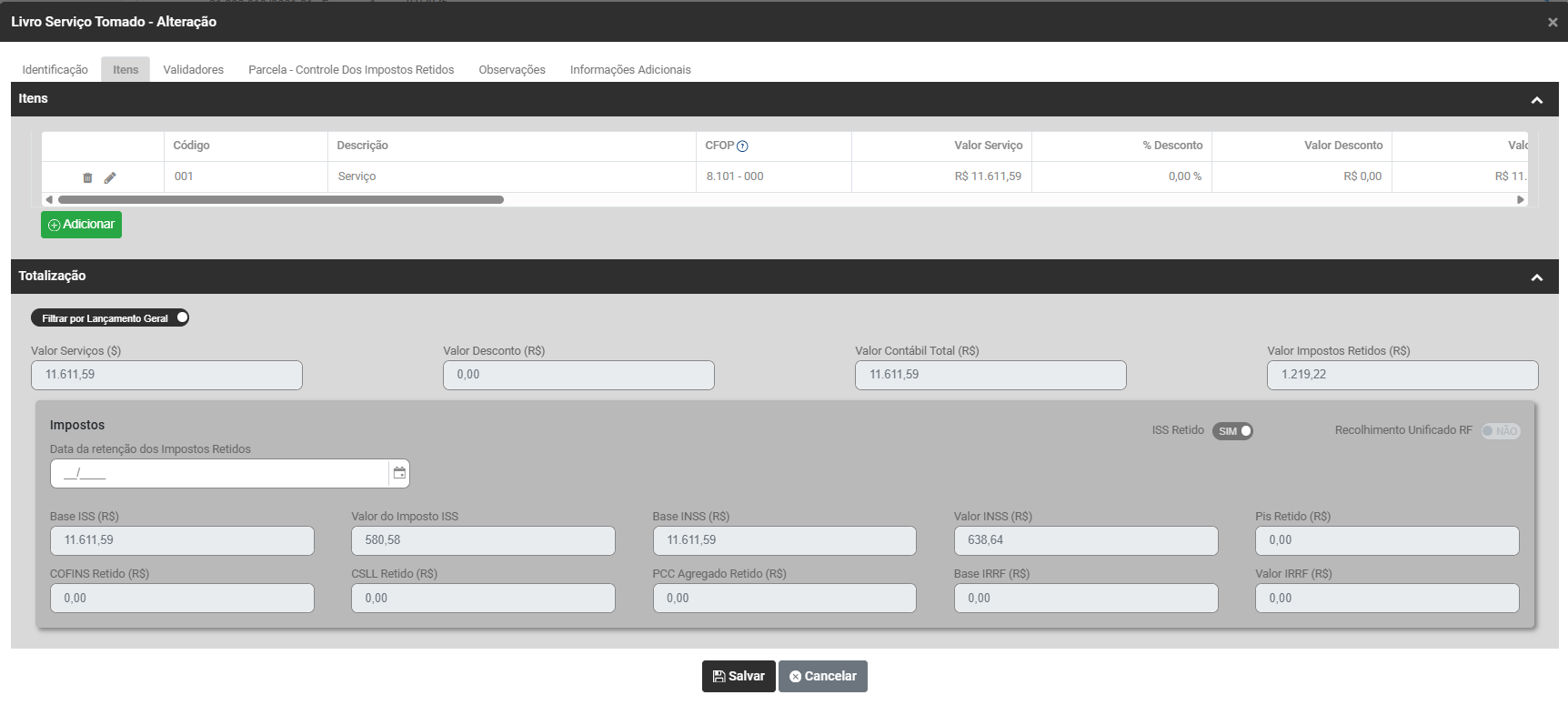1568x705 pixels.
Task: Open the Validadores tab
Action: pos(193,70)
